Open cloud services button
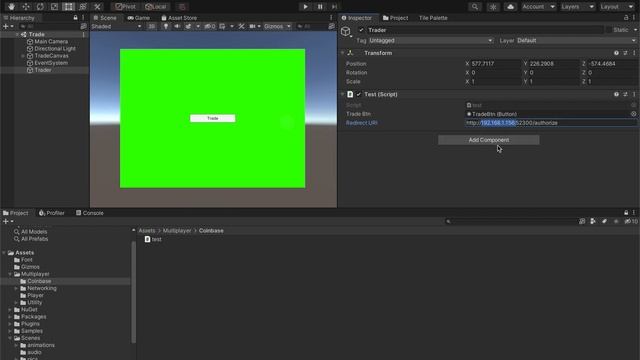The width and height of the screenshot is (640, 360). (x=510, y=7)
